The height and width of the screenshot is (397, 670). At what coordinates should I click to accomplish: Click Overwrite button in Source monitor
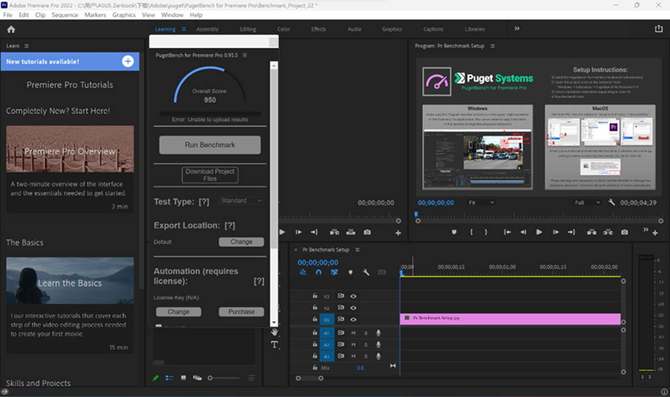point(351,232)
